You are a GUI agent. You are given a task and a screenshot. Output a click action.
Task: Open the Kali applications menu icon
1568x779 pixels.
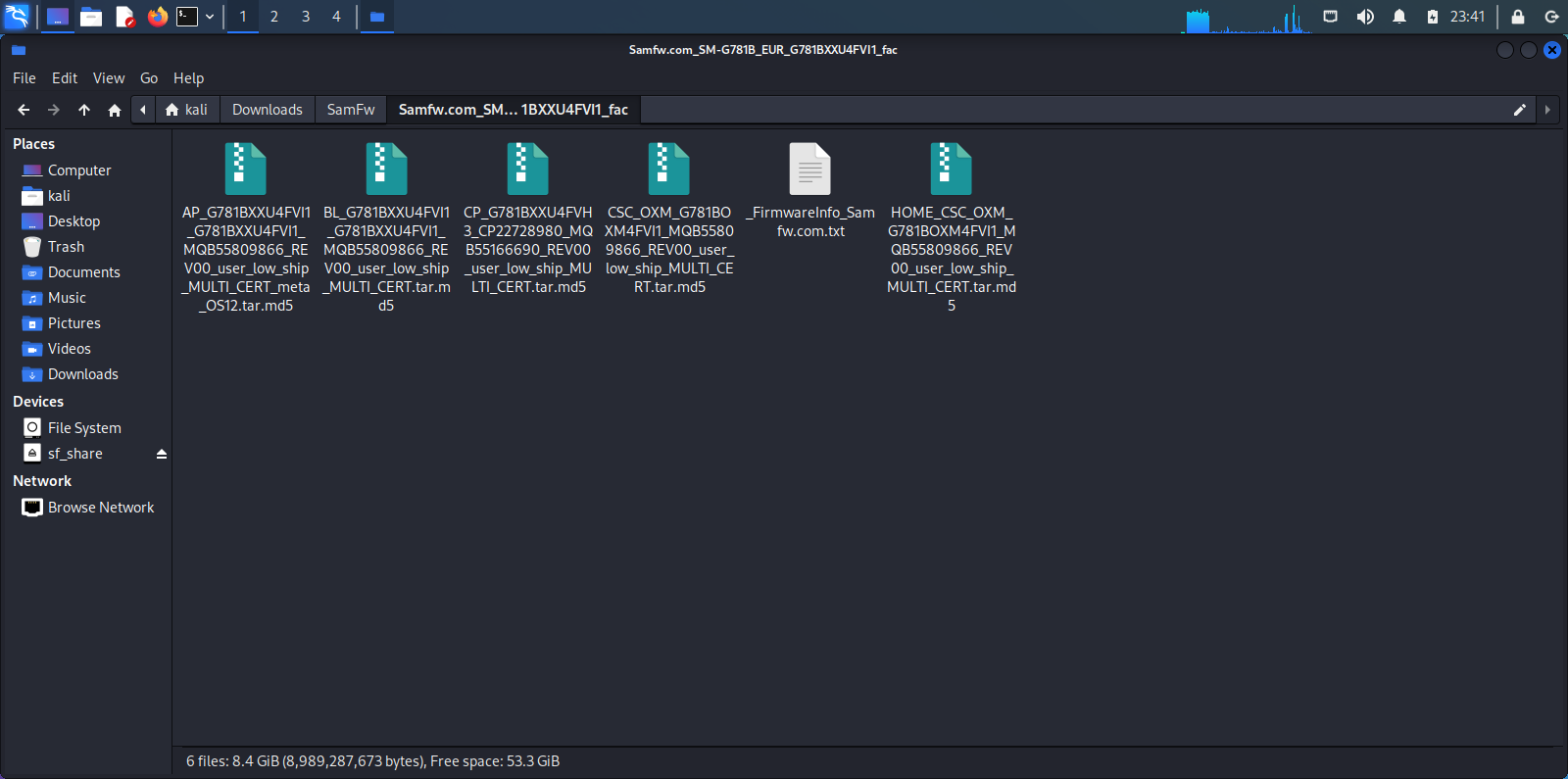[18, 17]
